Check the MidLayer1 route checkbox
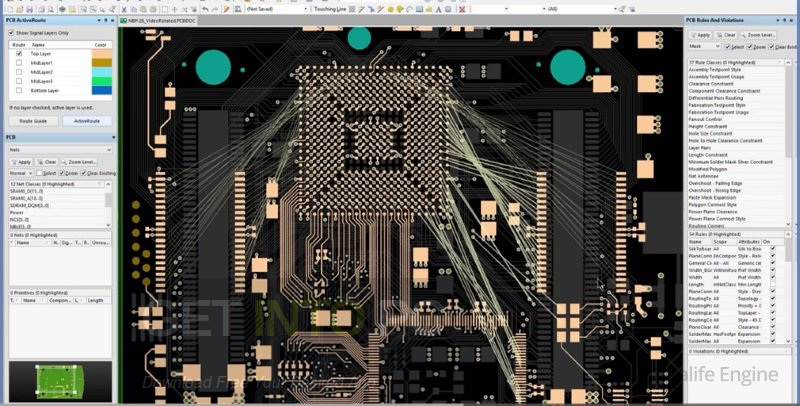Viewport: 800px width, 406px height. (x=19, y=63)
